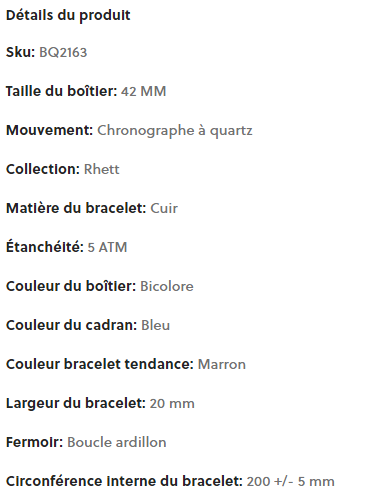The width and height of the screenshot is (382, 491).
Task: Click the Étanchéité label
Action: [x=45, y=247]
